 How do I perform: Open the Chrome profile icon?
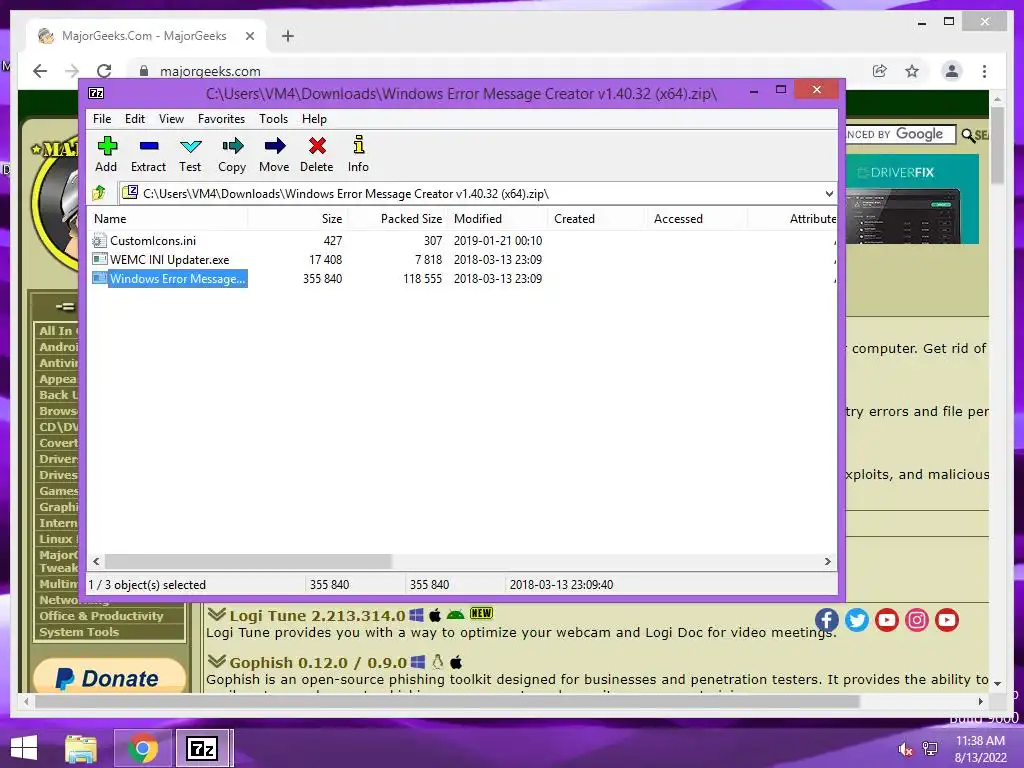pyautogui.click(x=952, y=71)
